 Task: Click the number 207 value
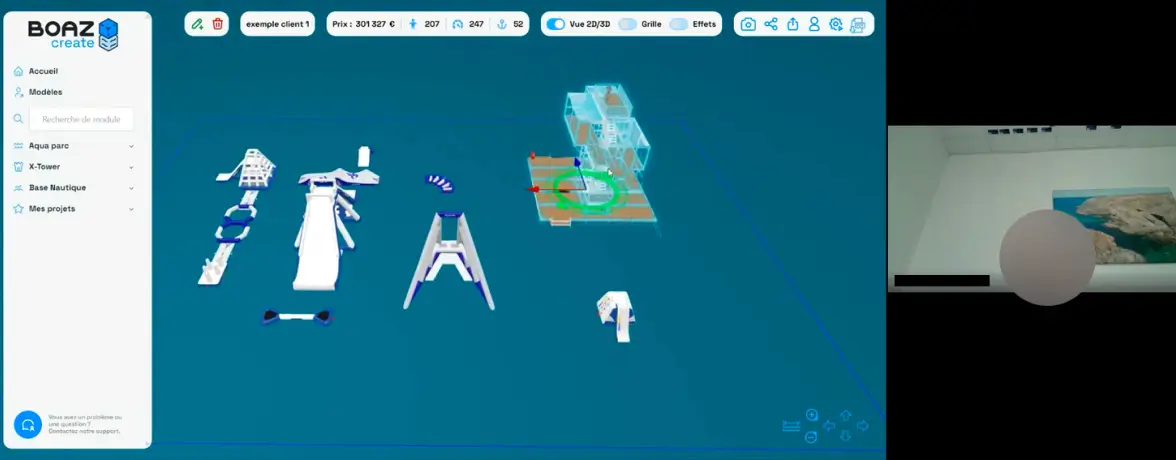click(x=432, y=24)
